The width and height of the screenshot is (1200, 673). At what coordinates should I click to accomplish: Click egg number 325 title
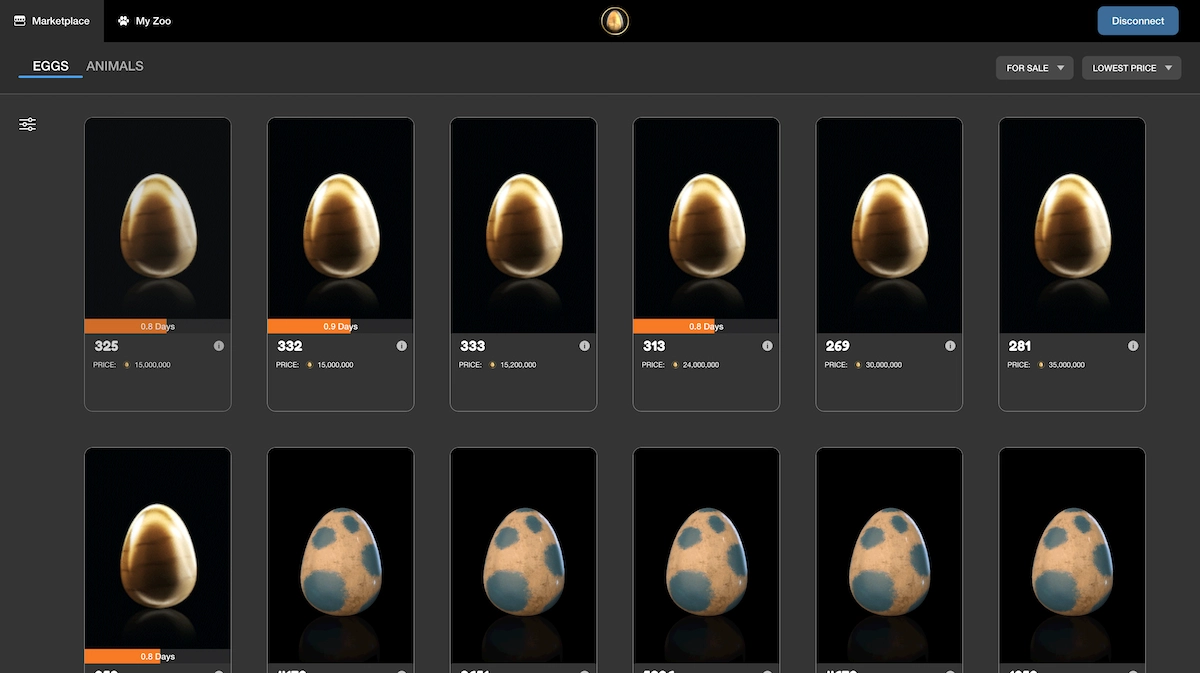106,346
